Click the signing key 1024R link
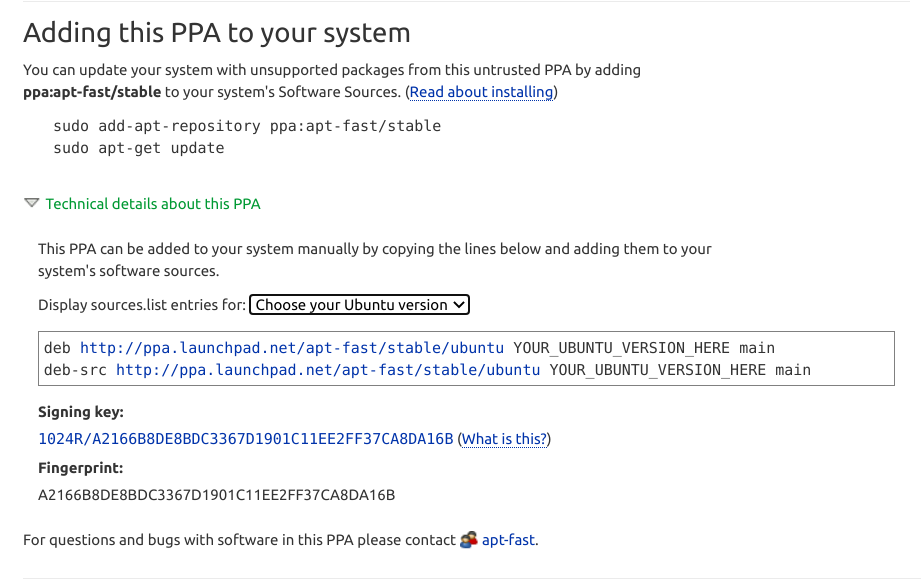 coord(246,439)
